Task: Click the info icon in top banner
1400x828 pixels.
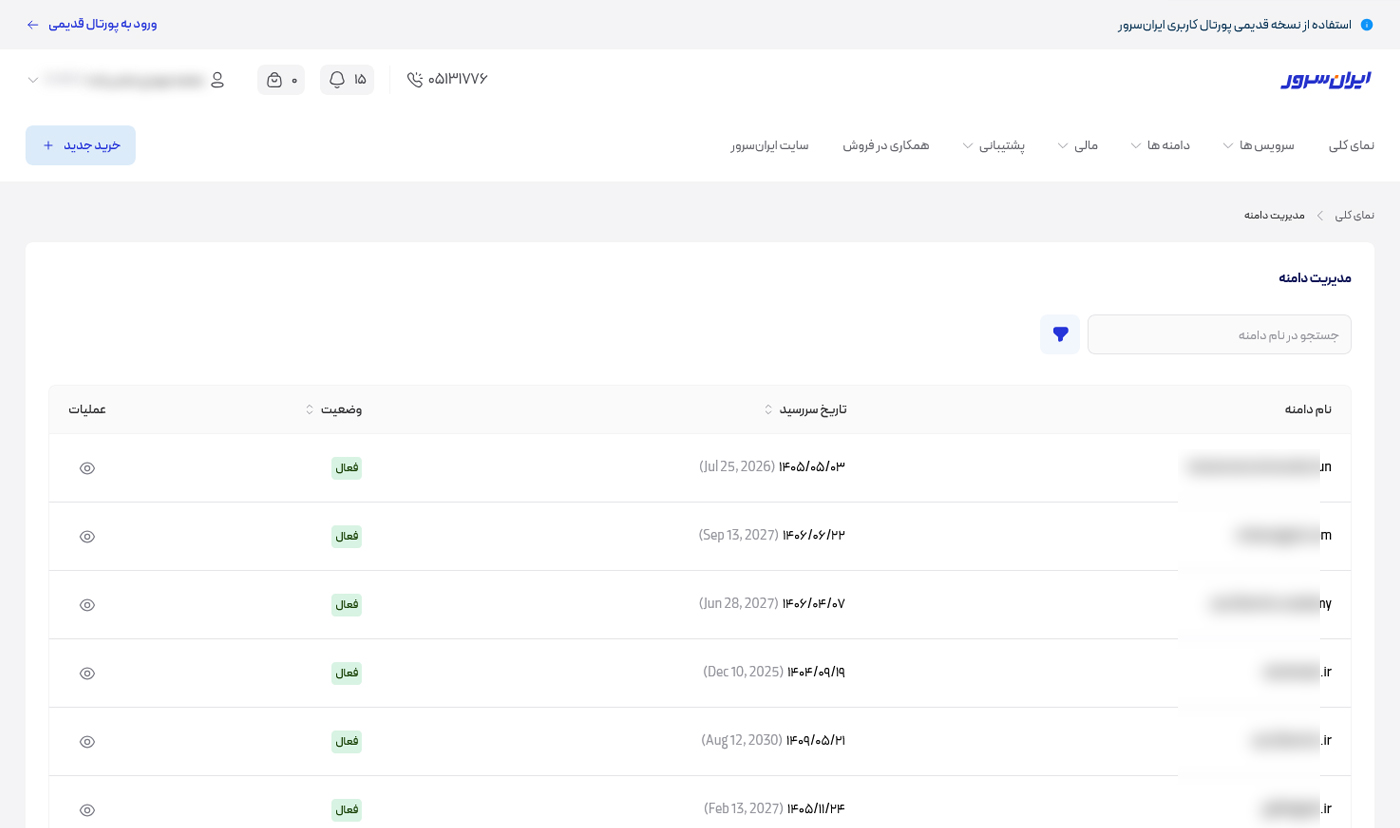Action: [1367, 24]
